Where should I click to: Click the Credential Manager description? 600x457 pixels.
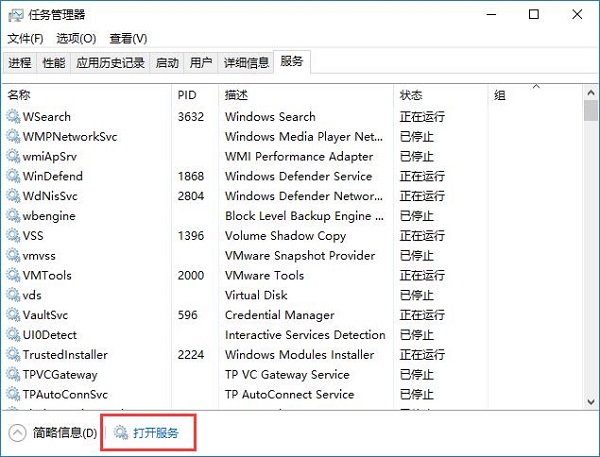280,315
